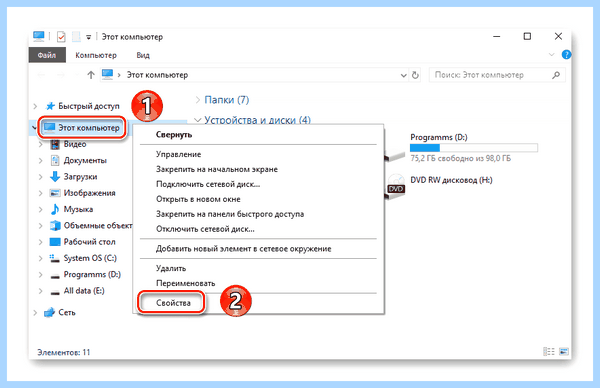Click the search magnifier icon

pyautogui.click(x=556, y=75)
